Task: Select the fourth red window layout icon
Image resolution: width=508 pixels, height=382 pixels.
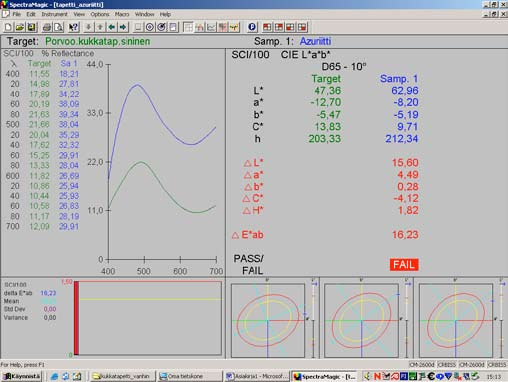Action: pyautogui.click(x=302, y=27)
